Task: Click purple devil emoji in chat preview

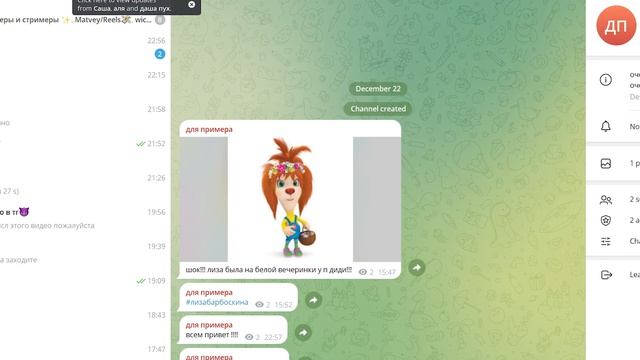Action: (x=24, y=212)
